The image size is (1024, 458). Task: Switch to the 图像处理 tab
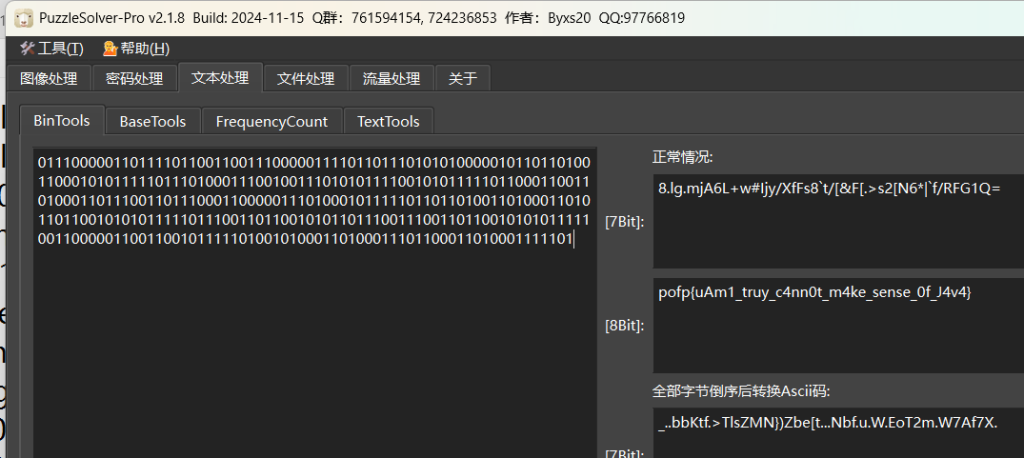point(49,79)
